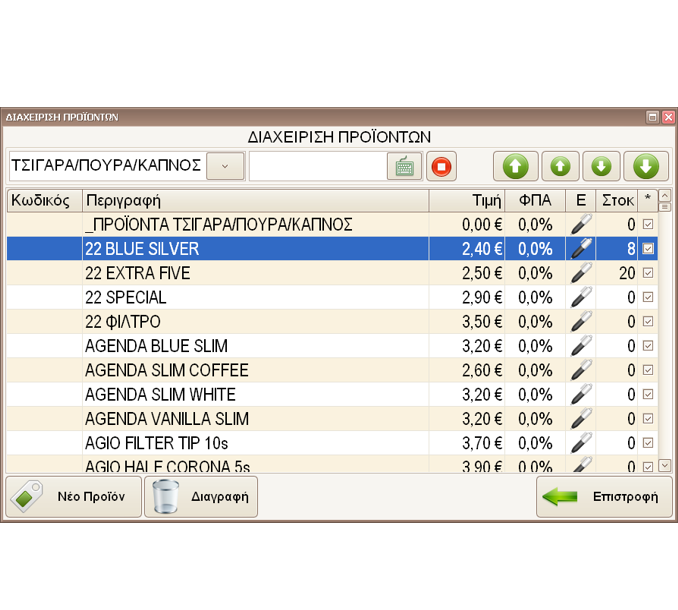Select AGENDA VANILLA SLIM description
This screenshot has height=610, width=678.
(167, 418)
